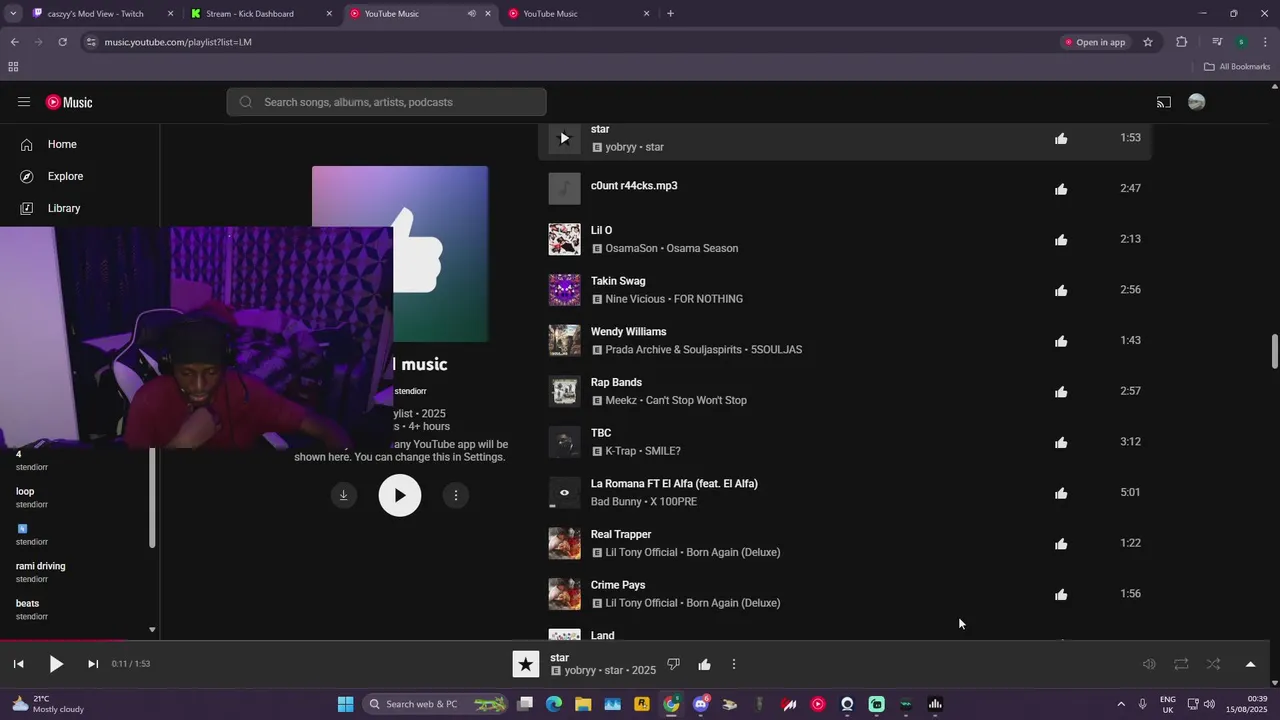Image resolution: width=1280 pixels, height=720 pixels.
Task: Open more actions for the current song
Action: [734, 664]
